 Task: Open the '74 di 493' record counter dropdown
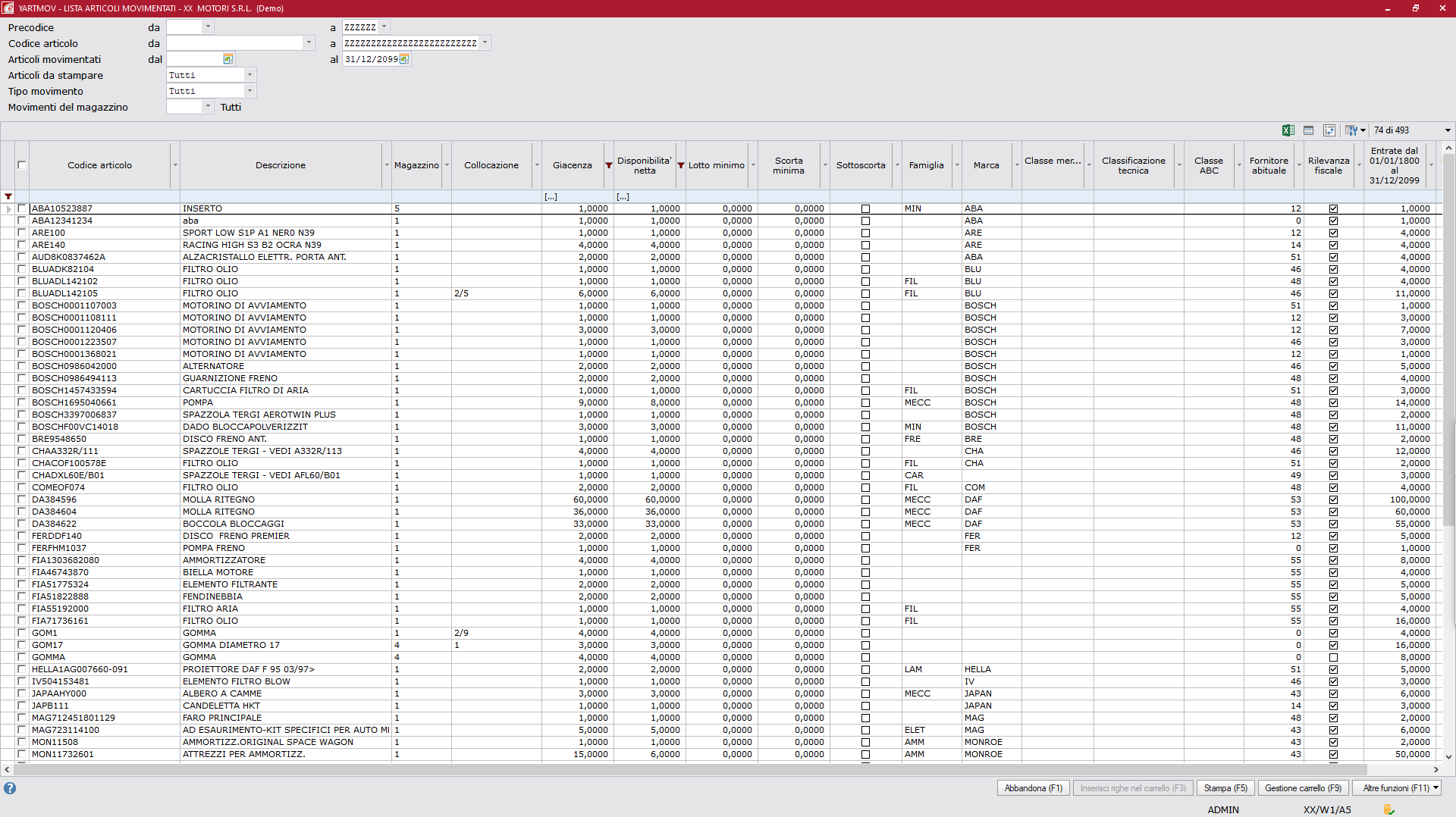click(1448, 130)
